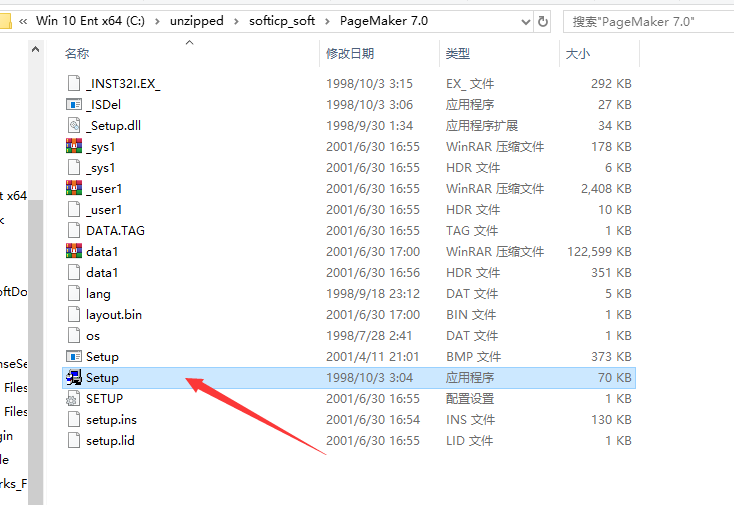The image size is (734, 505).
Task: Click the PageMaker 7.0 breadcrumb
Action: (384, 21)
